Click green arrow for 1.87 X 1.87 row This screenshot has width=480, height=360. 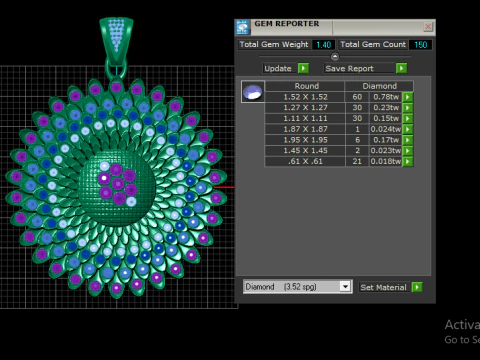(408, 129)
